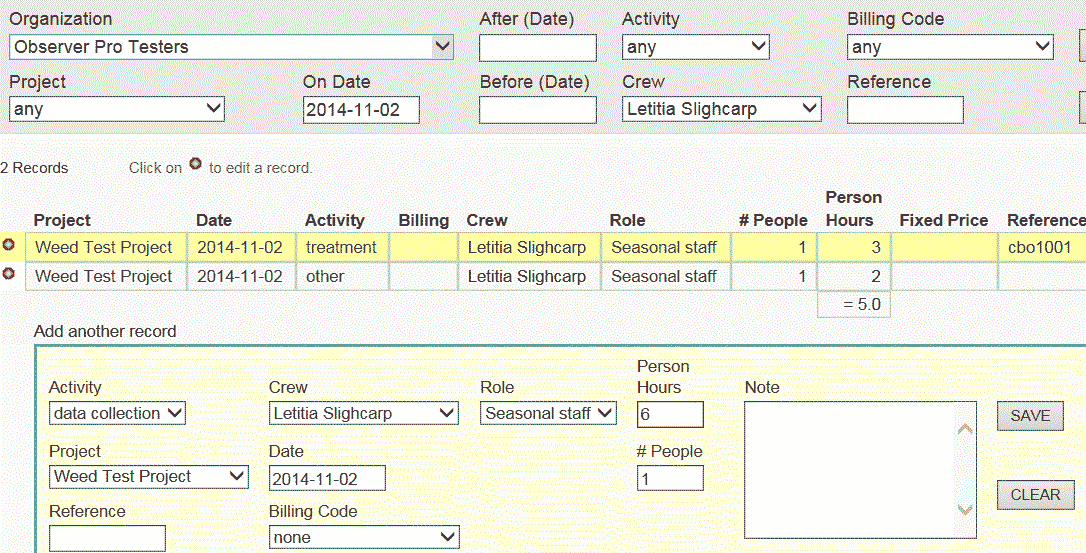Open the Role dropdown in add form

pyautogui.click(x=548, y=413)
